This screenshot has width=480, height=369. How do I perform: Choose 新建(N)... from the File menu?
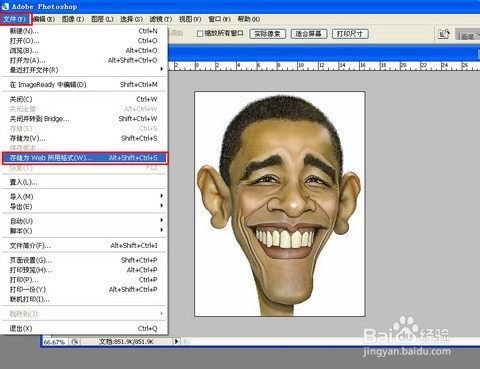coord(84,31)
